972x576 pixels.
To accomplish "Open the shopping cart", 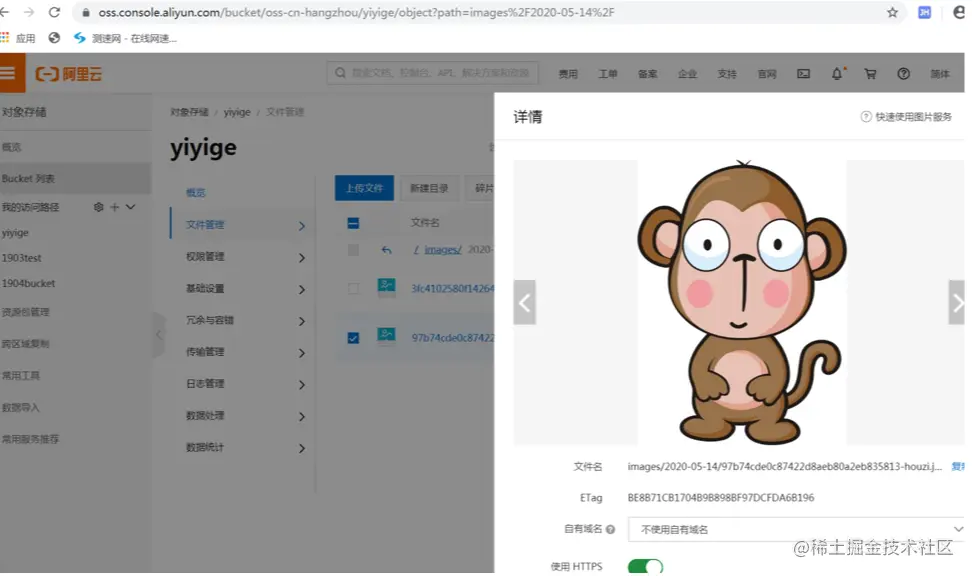I will point(870,74).
